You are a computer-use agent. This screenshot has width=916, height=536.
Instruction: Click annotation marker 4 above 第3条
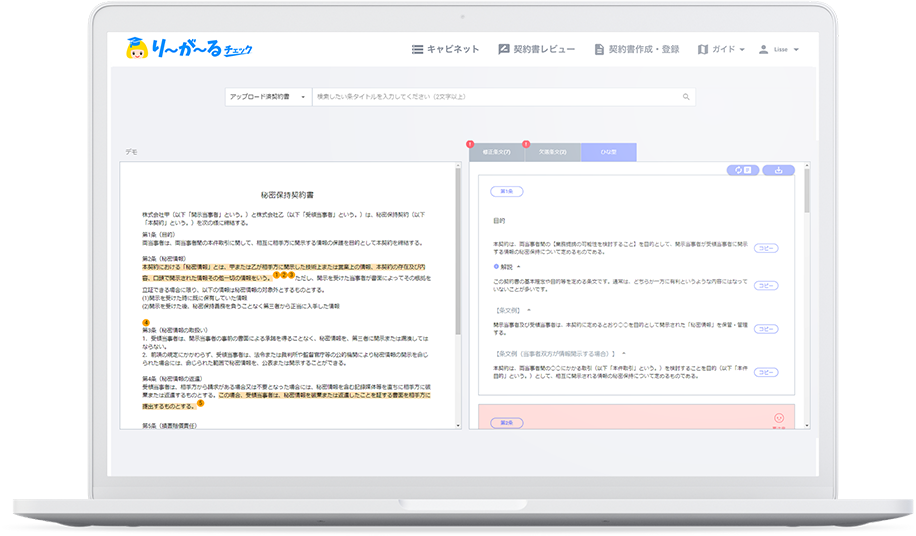tap(146, 322)
